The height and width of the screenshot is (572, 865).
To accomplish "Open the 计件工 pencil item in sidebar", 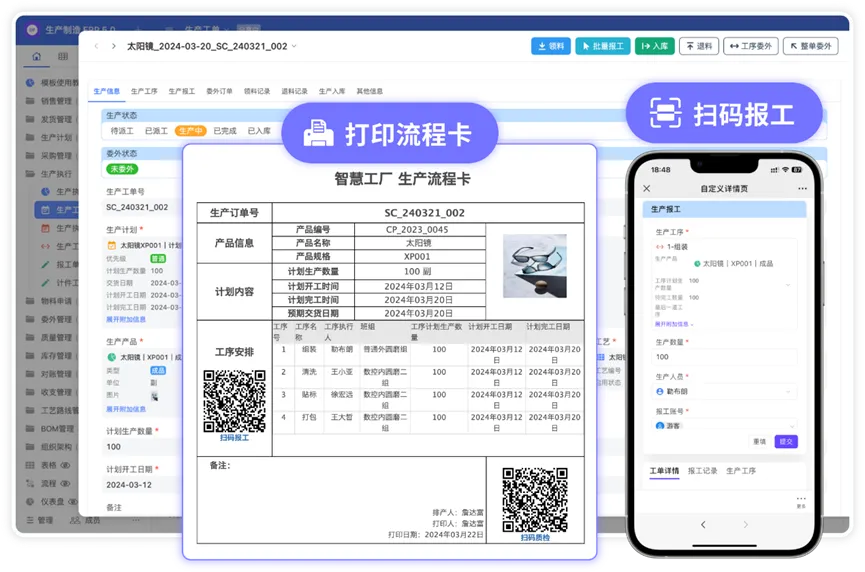I will pyautogui.click(x=60, y=282).
